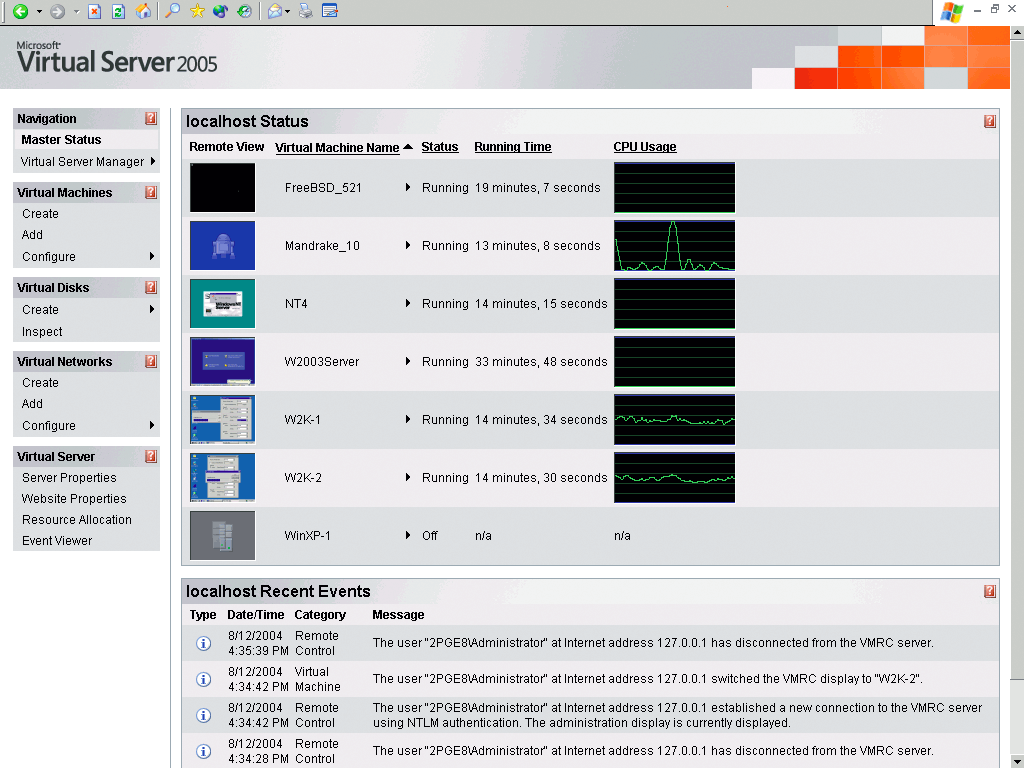
Task: Open the Mandrake_10 machine dropdown arrow
Action: click(408, 245)
